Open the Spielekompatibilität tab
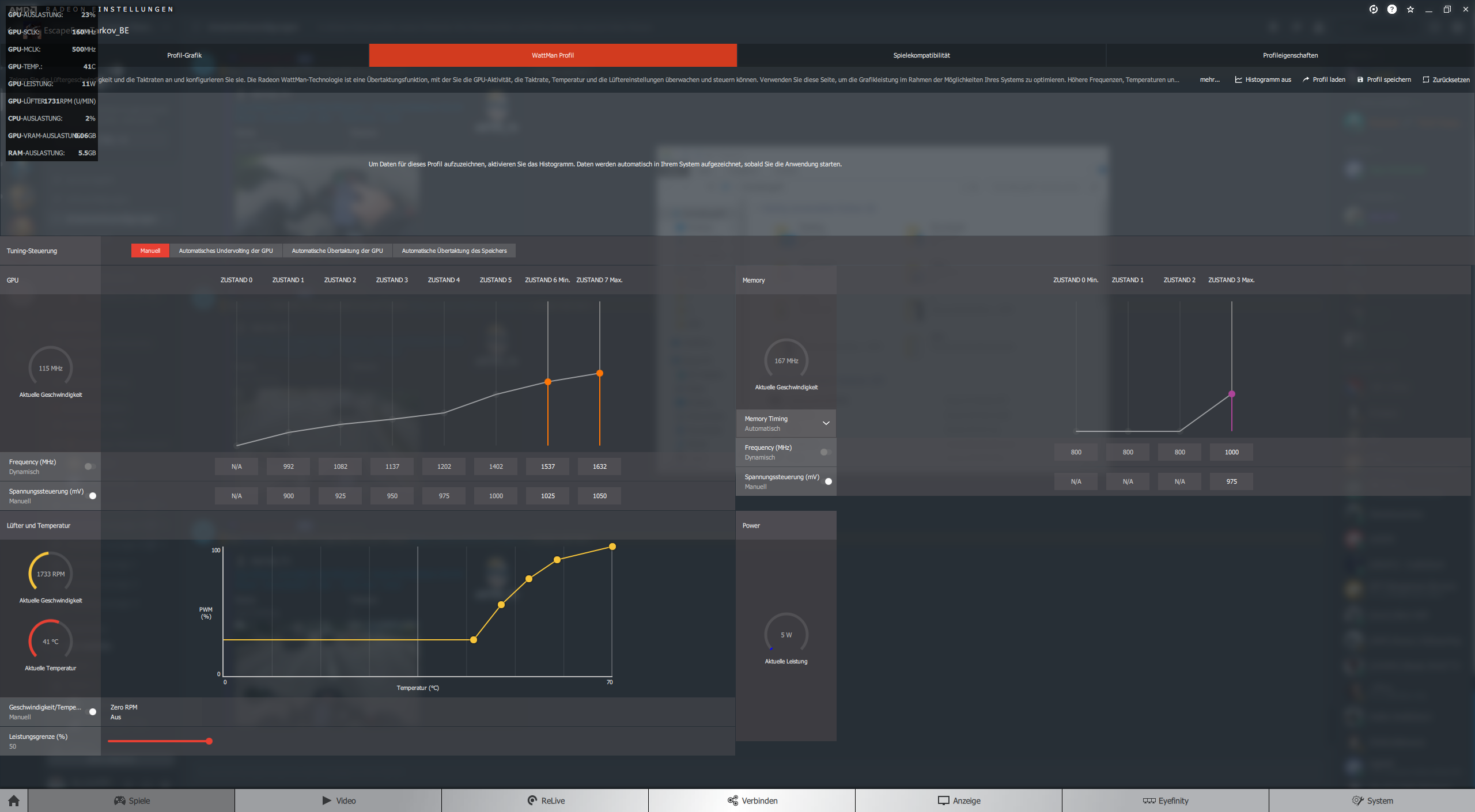Image resolution: width=1475 pixels, height=812 pixels. (x=921, y=55)
